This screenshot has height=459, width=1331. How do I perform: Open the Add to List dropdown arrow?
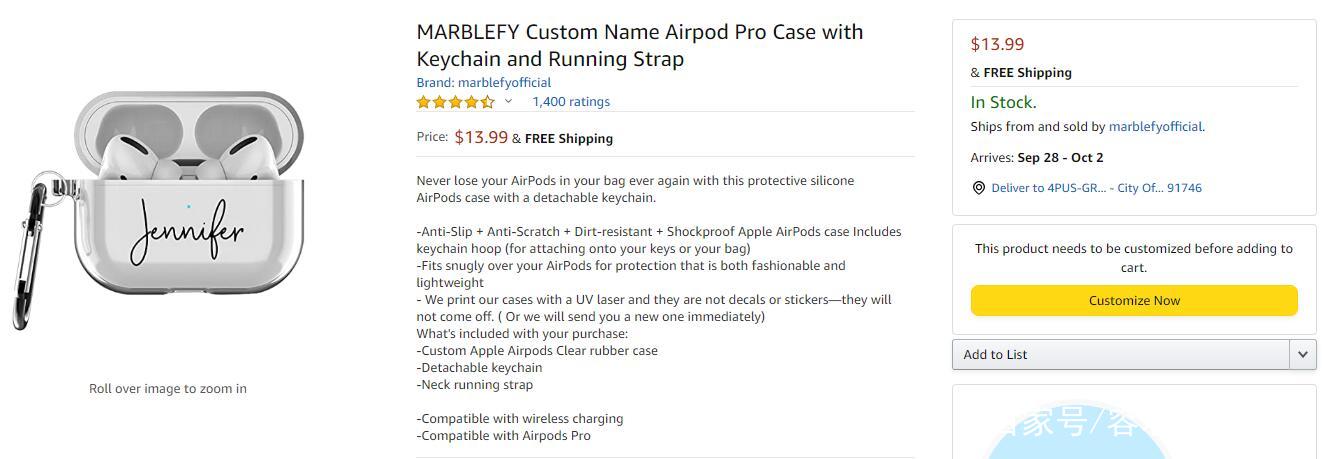click(1302, 354)
